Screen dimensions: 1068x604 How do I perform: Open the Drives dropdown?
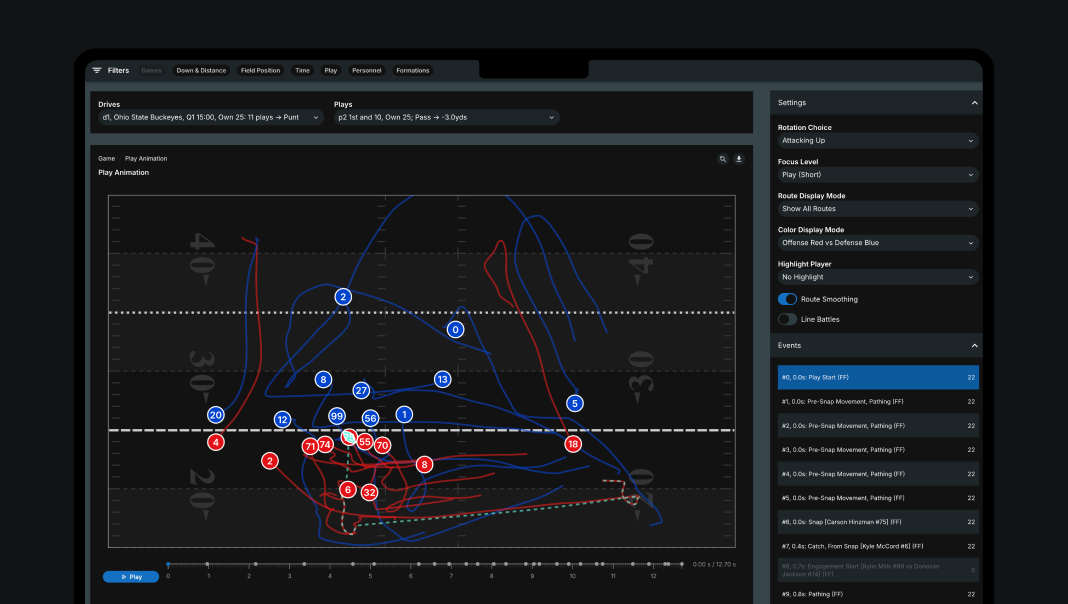pos(210,117)
